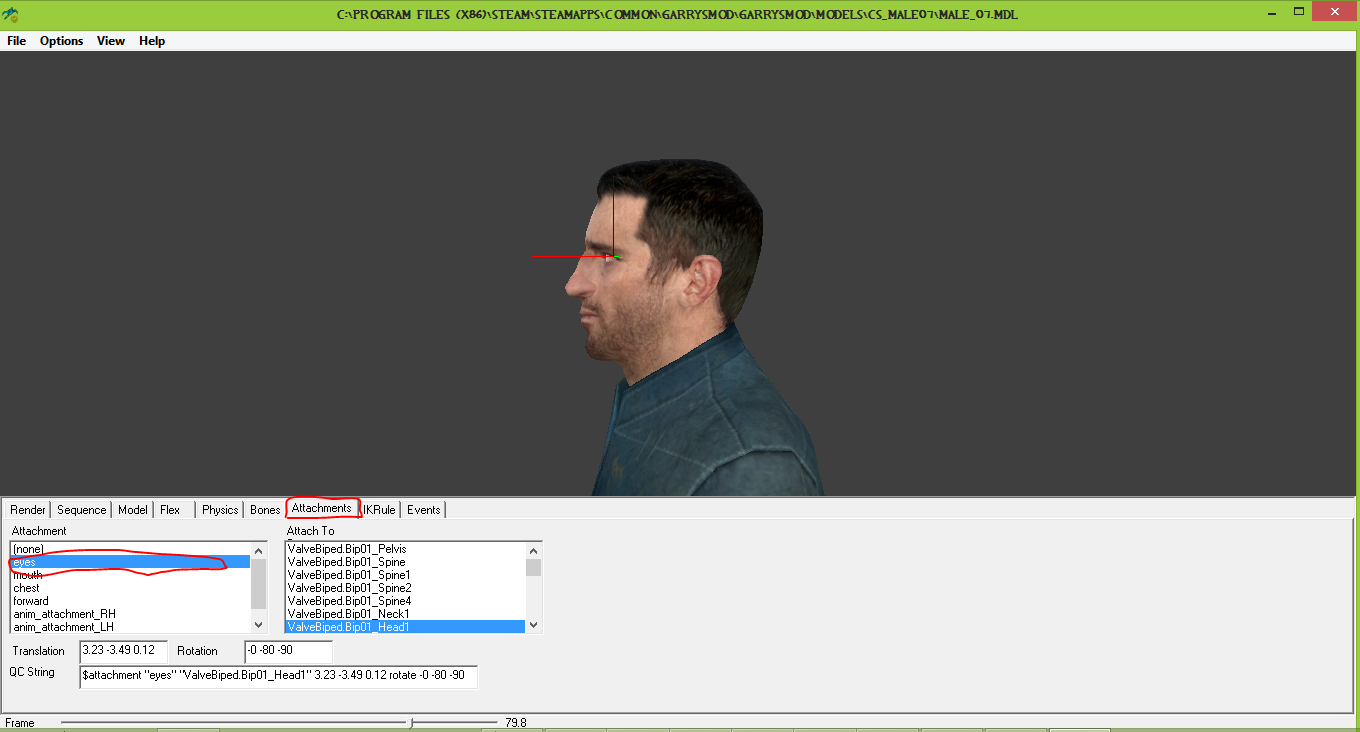Screen dimensions: 1360x732
Task: Open the Help menu
Action: click(x=152, y=41)
